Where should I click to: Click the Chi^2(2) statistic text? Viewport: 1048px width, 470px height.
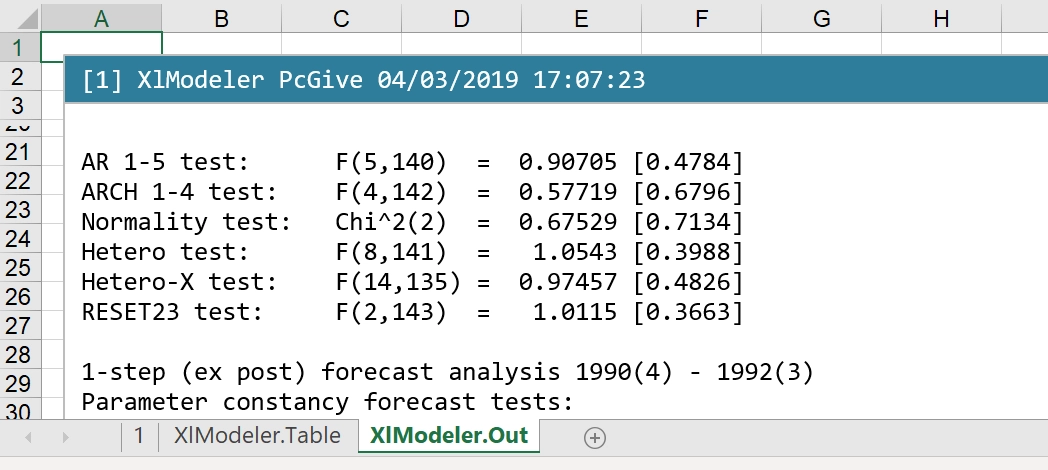[391, 222]
